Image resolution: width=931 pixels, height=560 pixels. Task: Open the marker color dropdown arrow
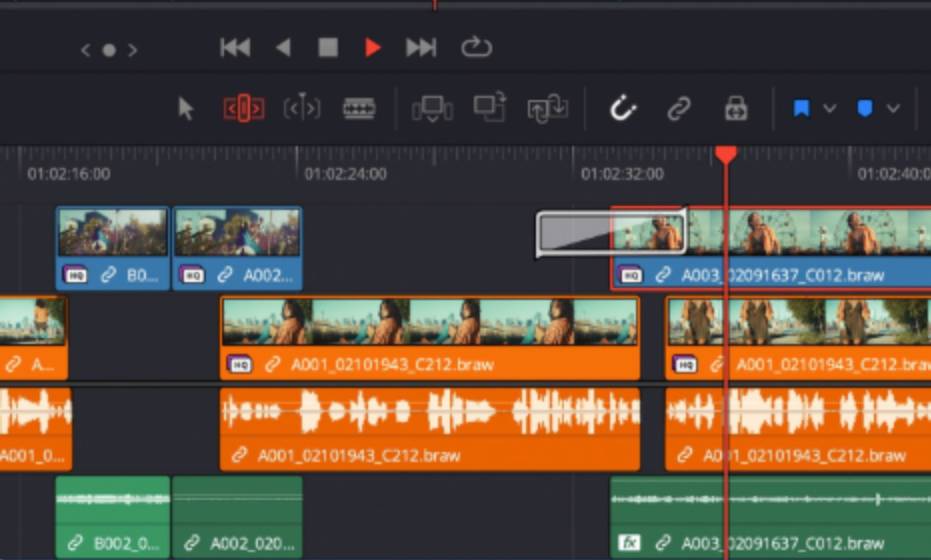pyautogui.click(x=893, y=109)
